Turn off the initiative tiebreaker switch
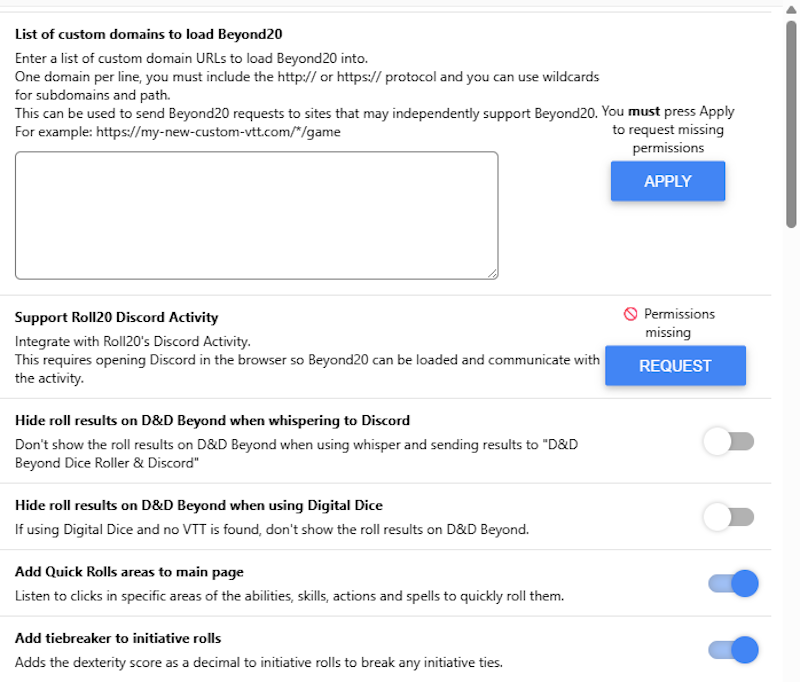 tap(733, 650)
